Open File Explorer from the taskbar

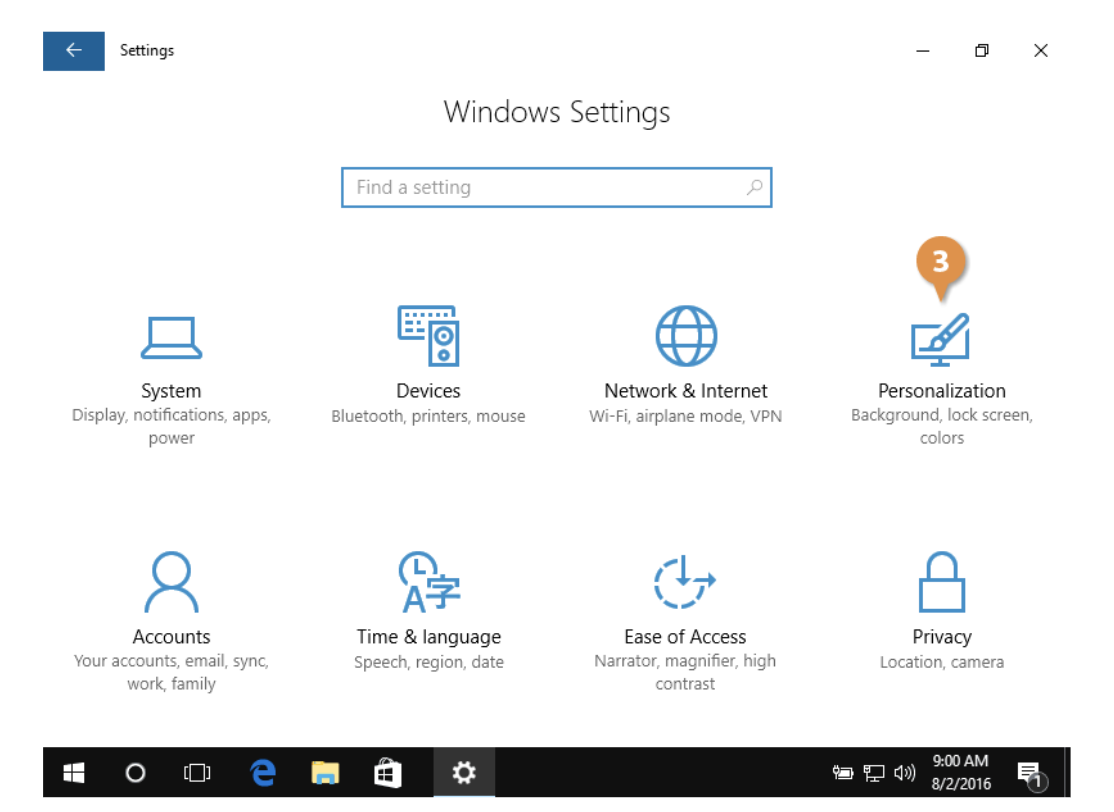click(x=325, y=773)
